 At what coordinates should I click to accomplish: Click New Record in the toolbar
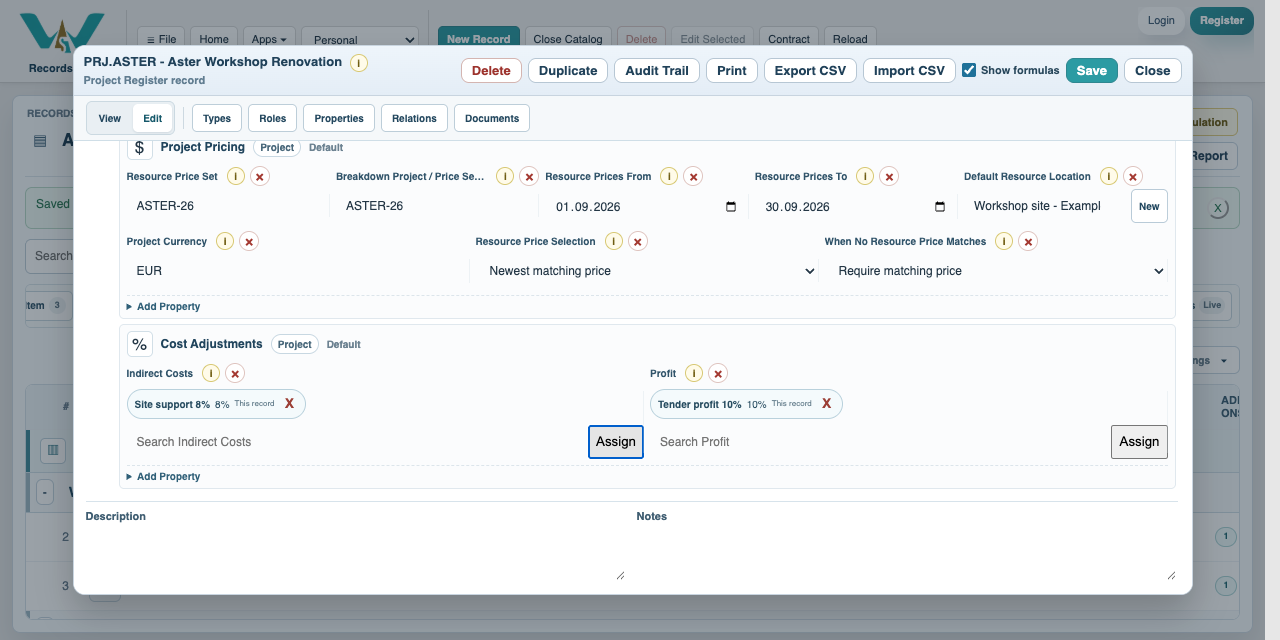click(479, 40)
